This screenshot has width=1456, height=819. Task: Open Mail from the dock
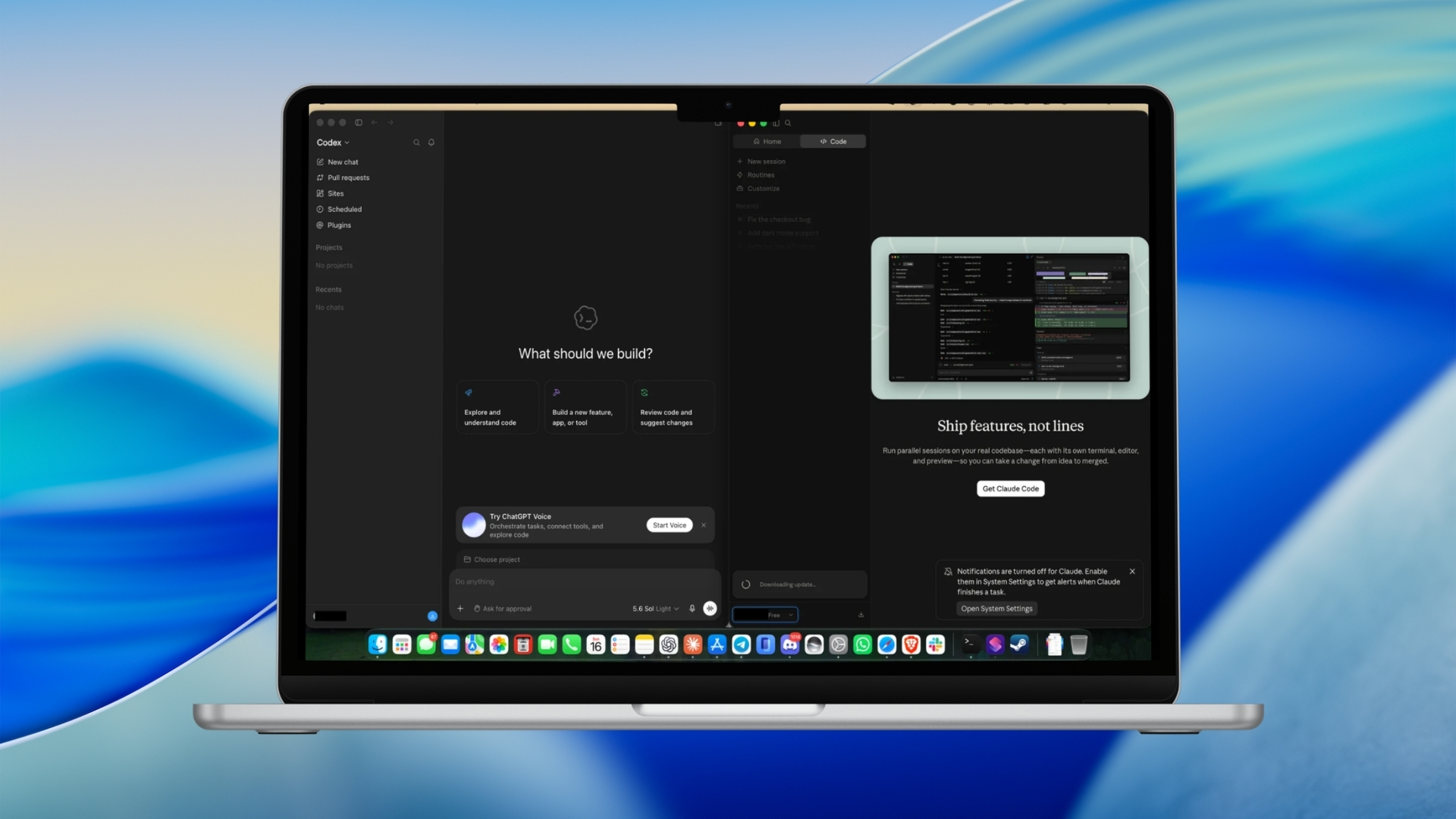450,645
